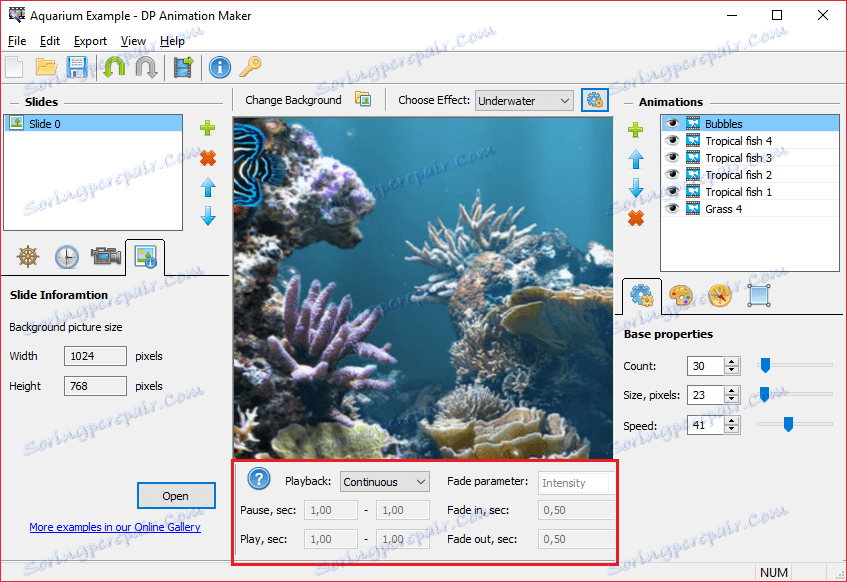Add a new slide with green plus
The width and height of the screenshot is (847, 582).
pyautogui.click(x=207, y=128)
